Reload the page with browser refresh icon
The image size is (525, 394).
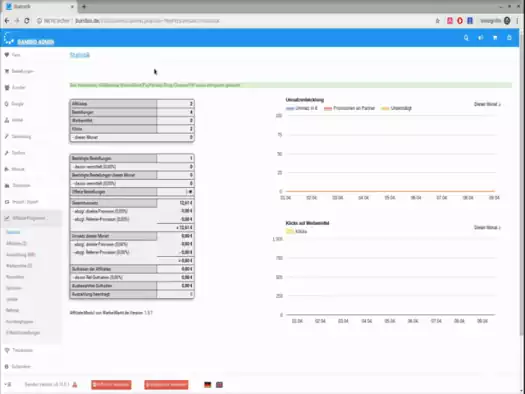point(27,21)
